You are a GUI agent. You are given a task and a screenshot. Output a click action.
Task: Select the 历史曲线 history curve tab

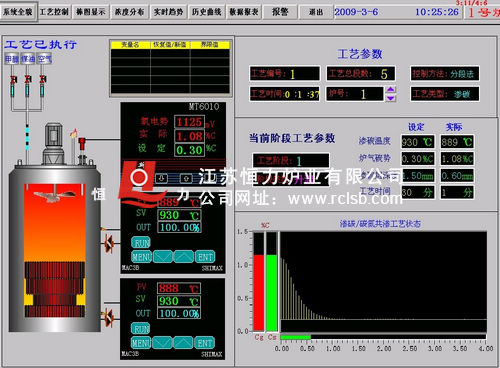(x=206, y=12)
